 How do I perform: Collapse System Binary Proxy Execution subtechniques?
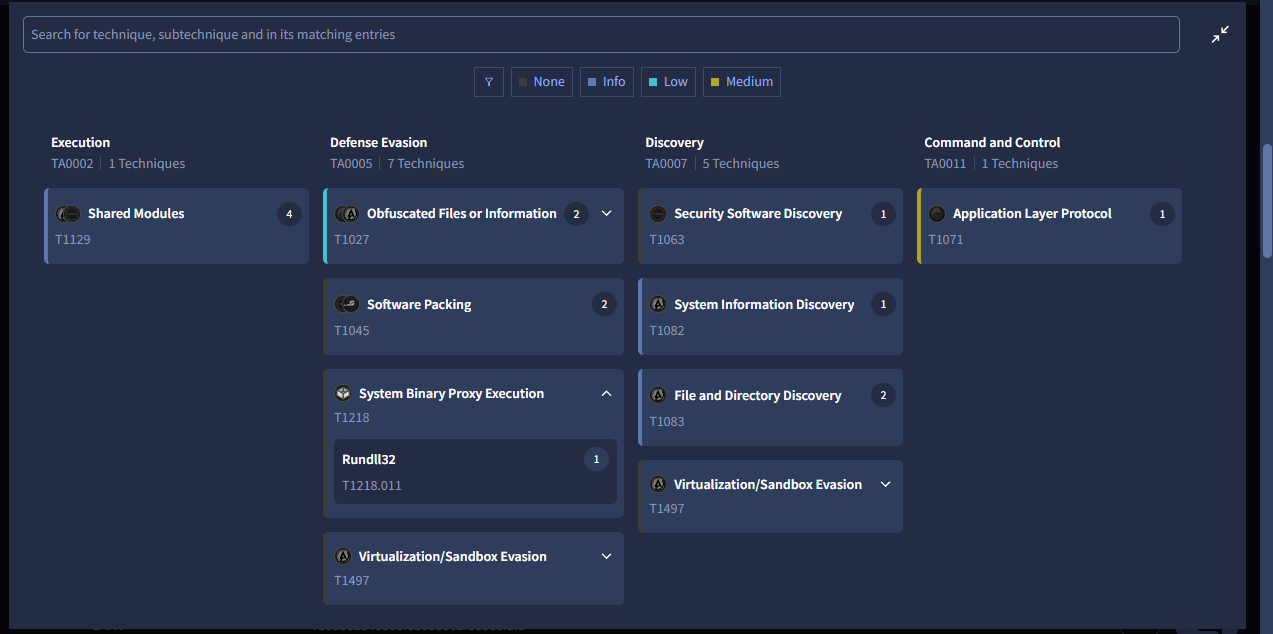pyautogui.click(x=606, y=394)
